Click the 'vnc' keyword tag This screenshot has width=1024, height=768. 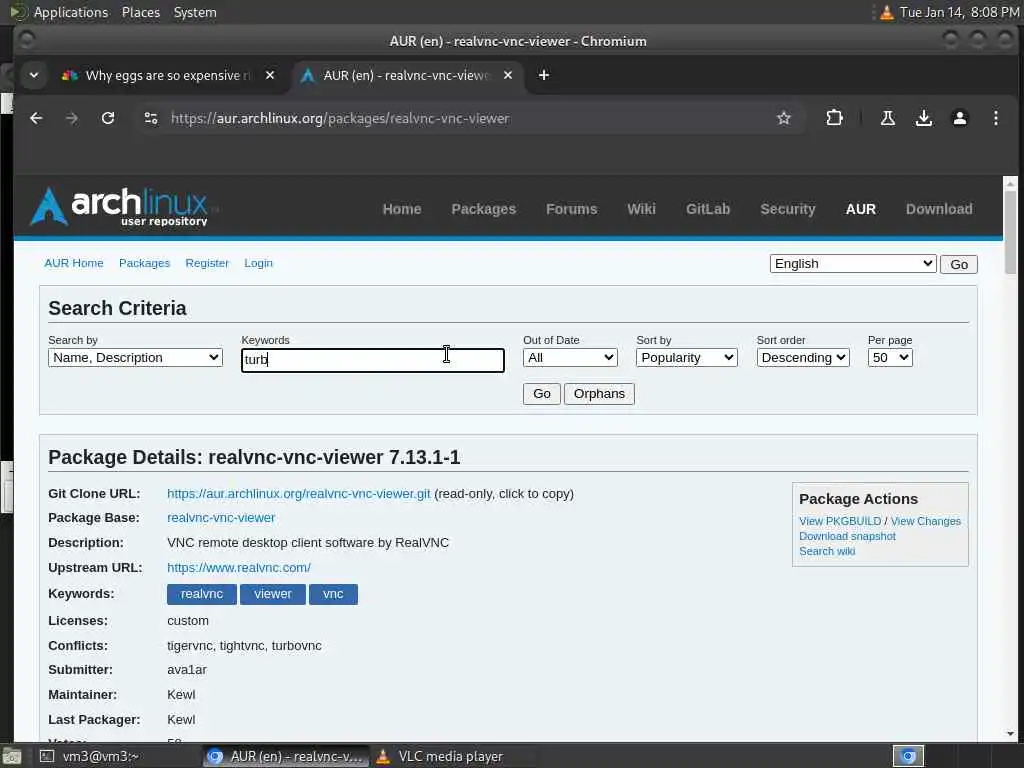(333, 594)
